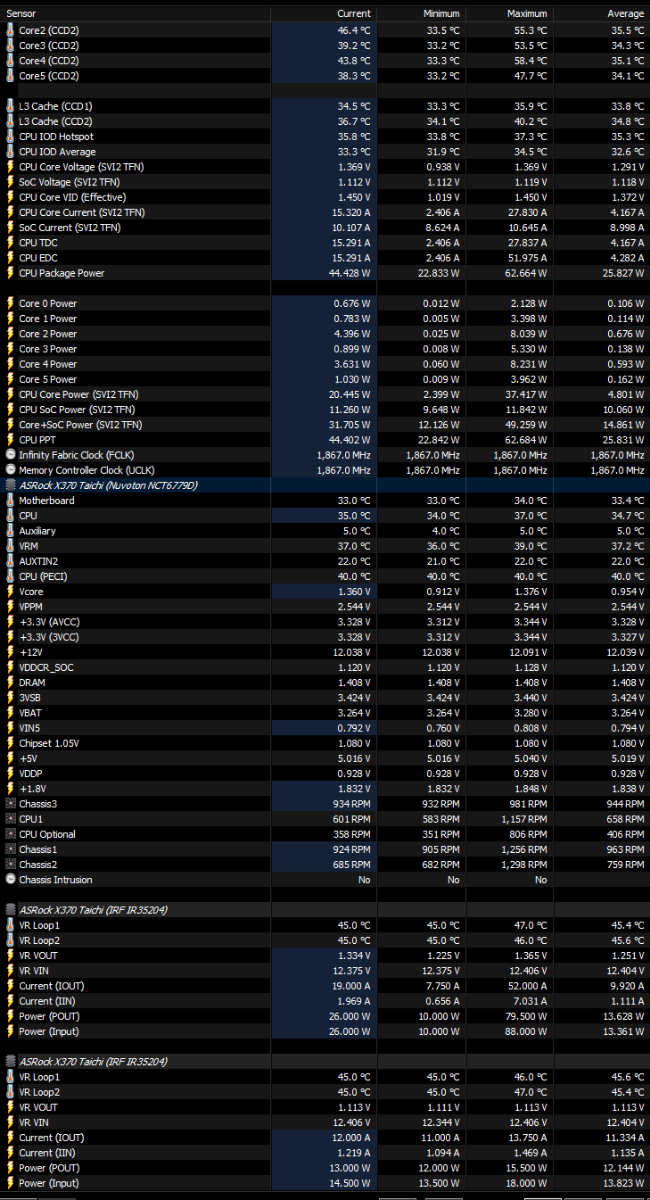Click the Core3 (CCD2) thermometer icon
This screenshot has height=1200, width=650.
[x=11, y=45]
